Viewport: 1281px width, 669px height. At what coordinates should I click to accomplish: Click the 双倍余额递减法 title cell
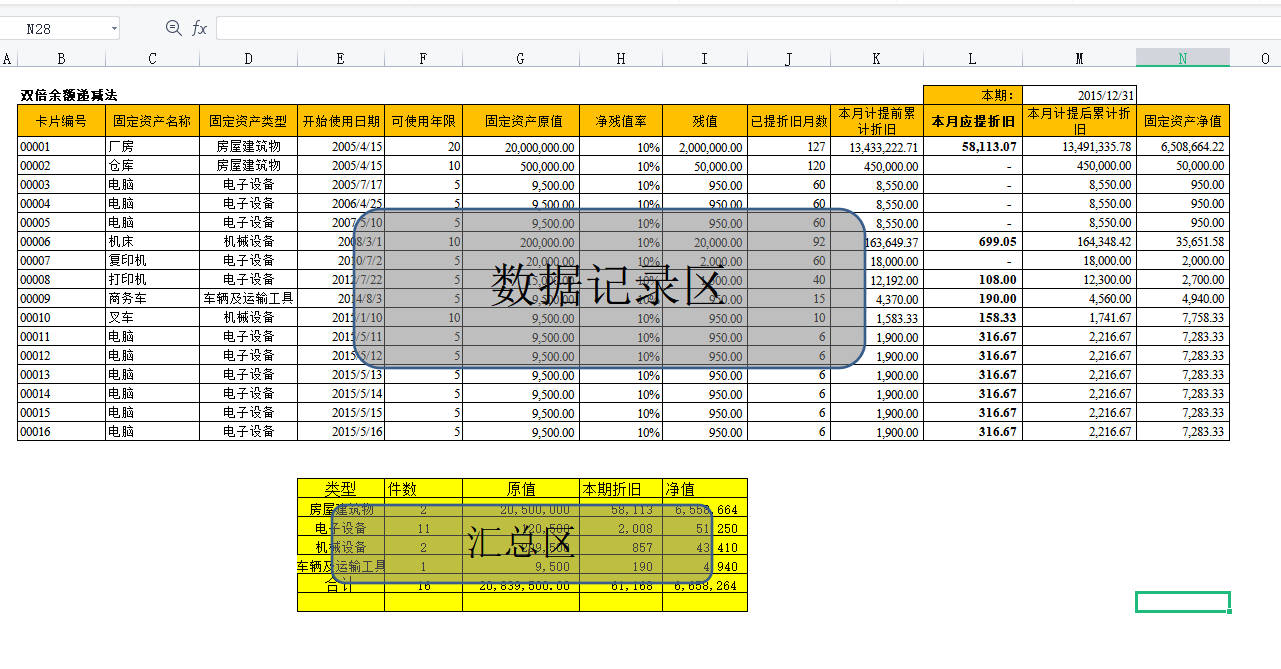[69, 96]
